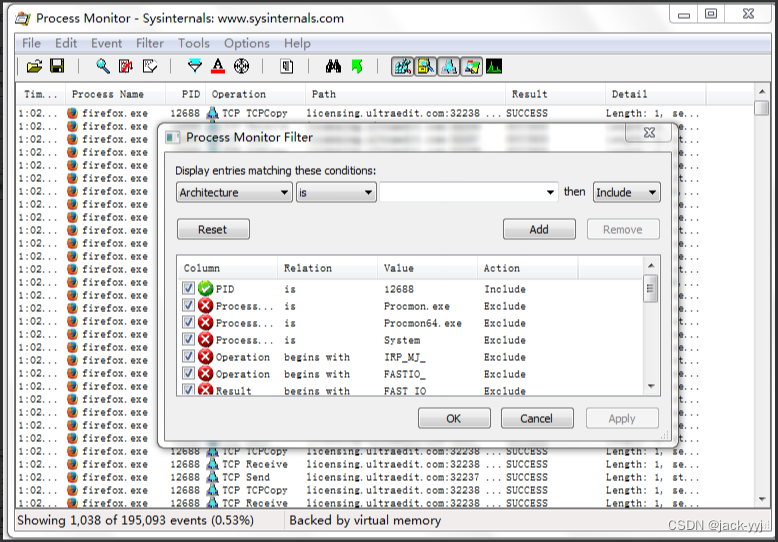This screenshot has height=542, width=778.
Task: Uncheck the Result begins with FAST IO filter
Action: 188,390
